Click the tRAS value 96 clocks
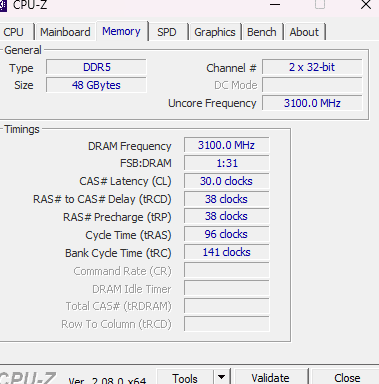 click(227, 234)
